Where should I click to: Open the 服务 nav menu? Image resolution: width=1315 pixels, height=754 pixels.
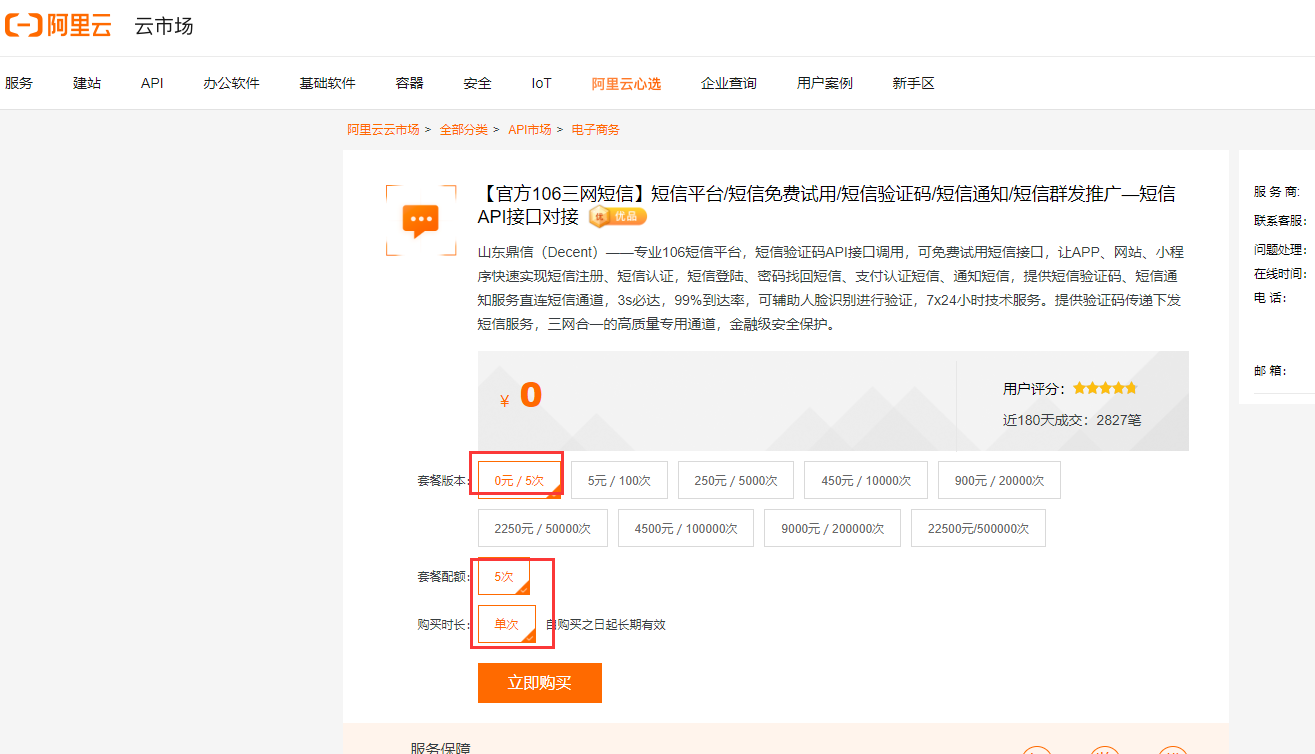pos(19,83)
